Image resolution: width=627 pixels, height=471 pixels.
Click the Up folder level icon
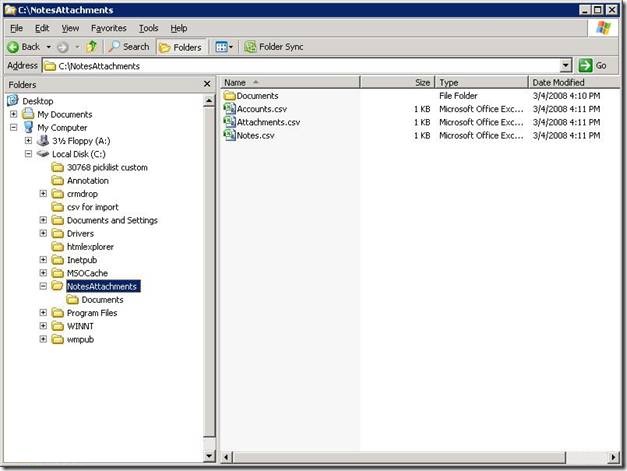click(92, 47)
